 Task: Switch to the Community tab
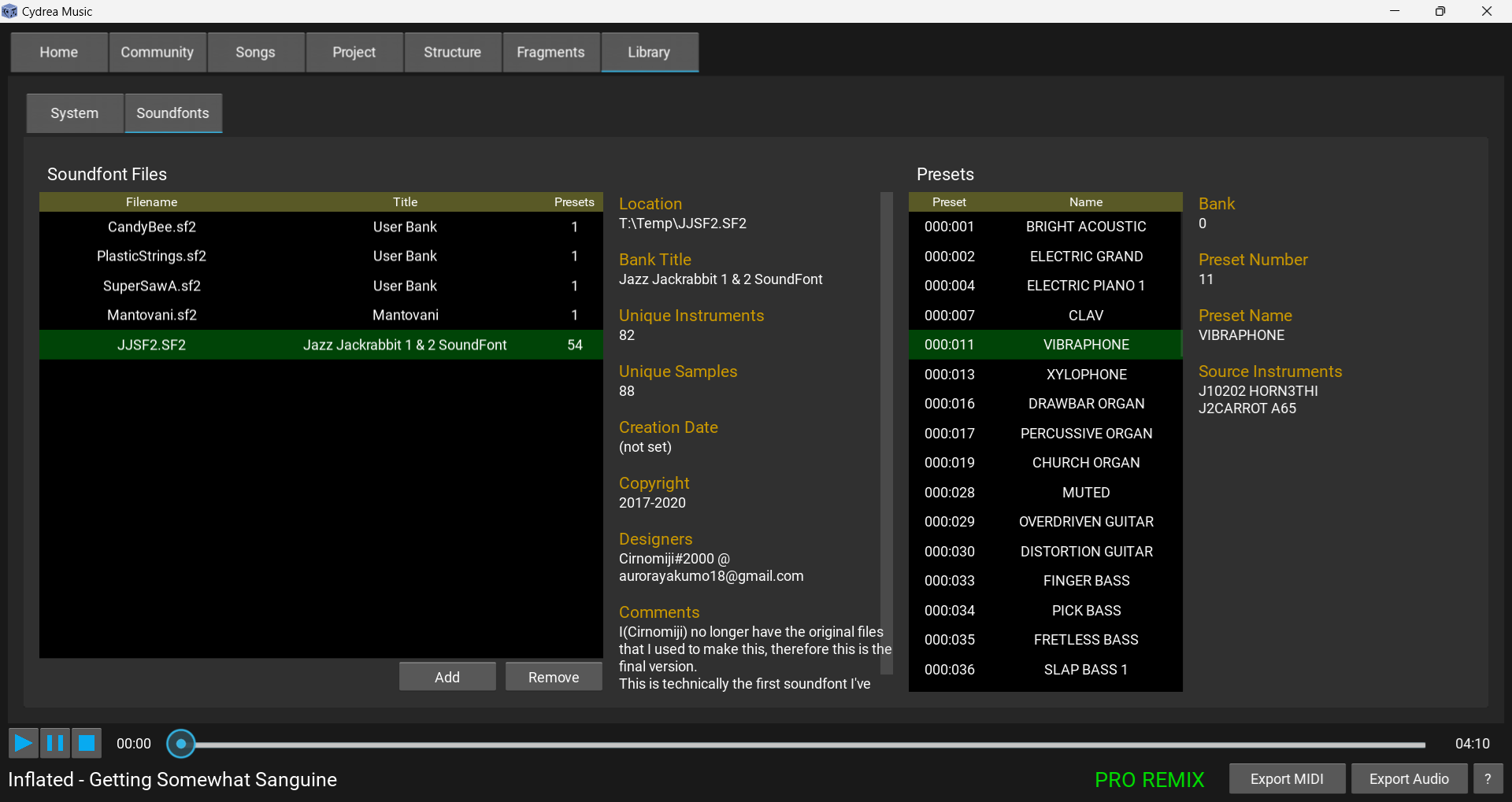[x=157, y=52]
